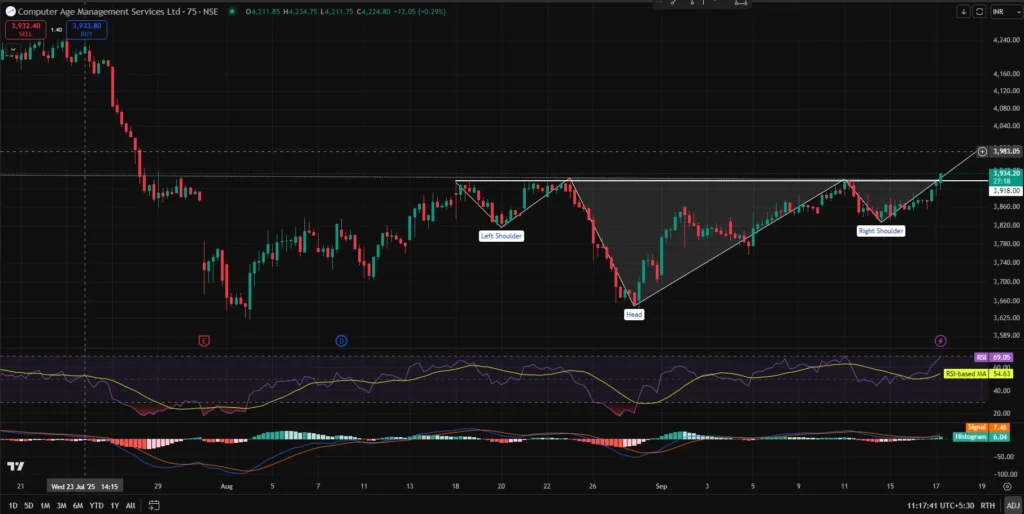
Task: Click the refresh icon next to the INR selector
Action: coord(980,12)
